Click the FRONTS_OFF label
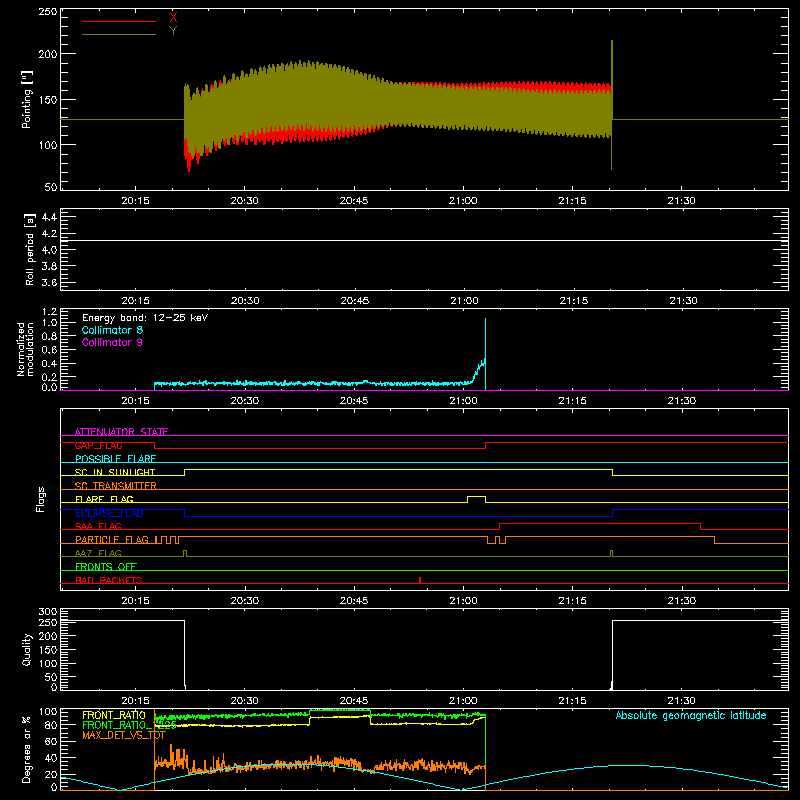 (106, 566)
